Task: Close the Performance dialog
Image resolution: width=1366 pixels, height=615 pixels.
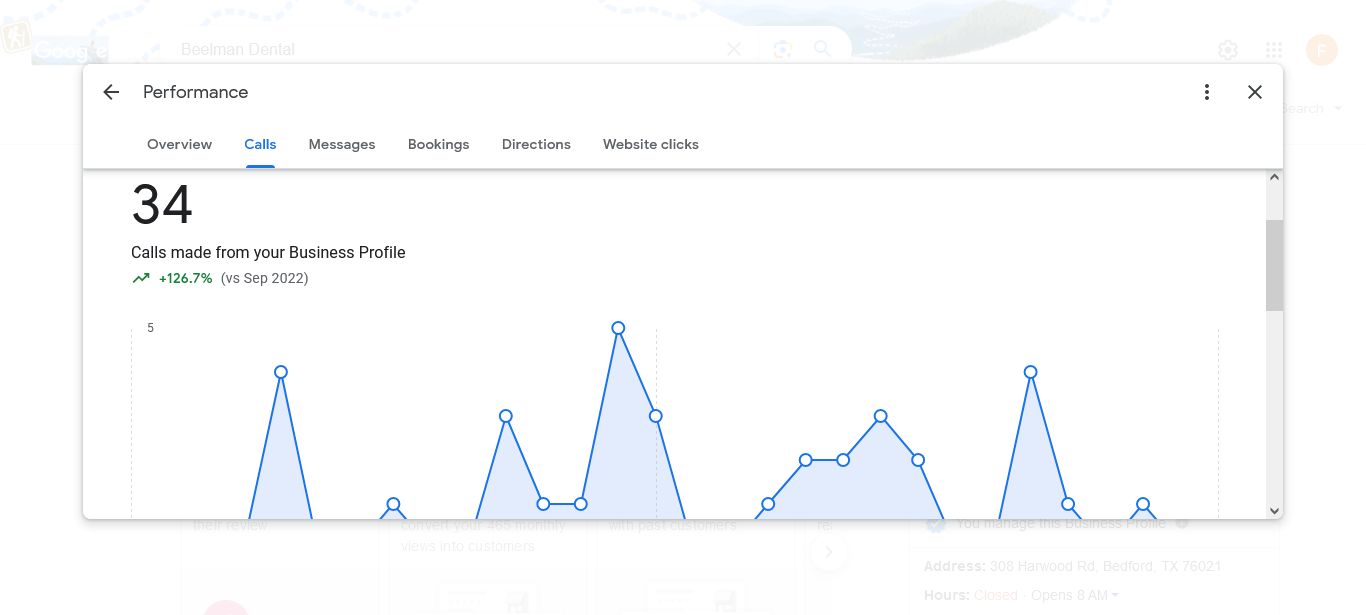Action: [x=1255, y=92]
